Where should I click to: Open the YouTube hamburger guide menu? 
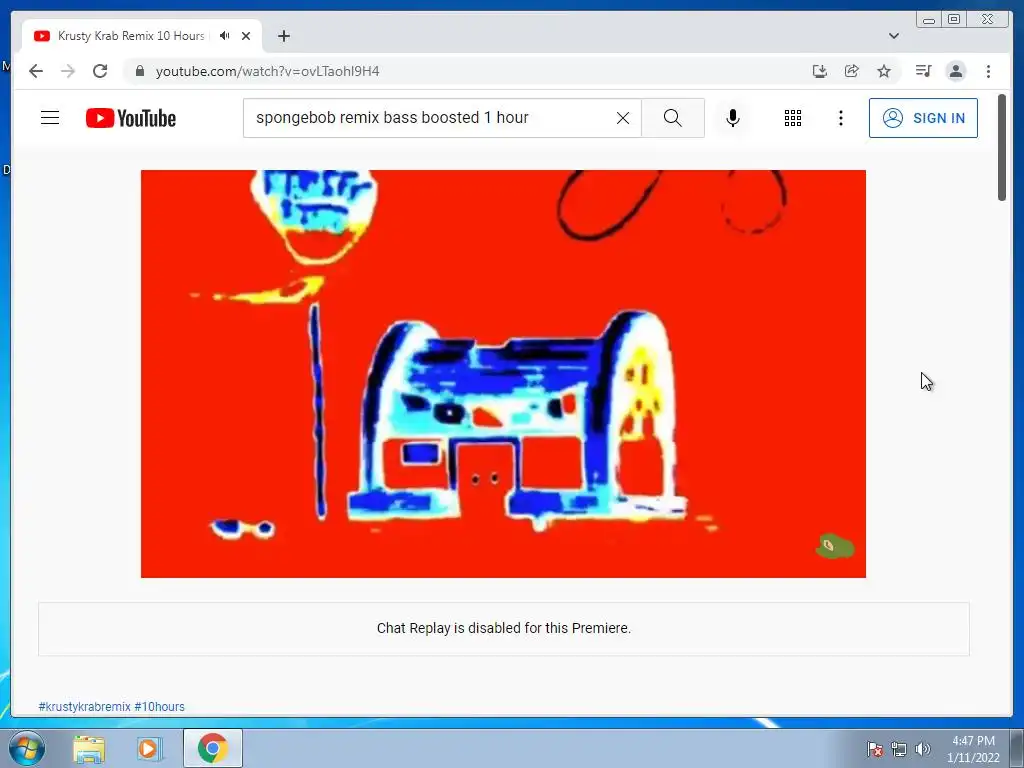[50, 118]
